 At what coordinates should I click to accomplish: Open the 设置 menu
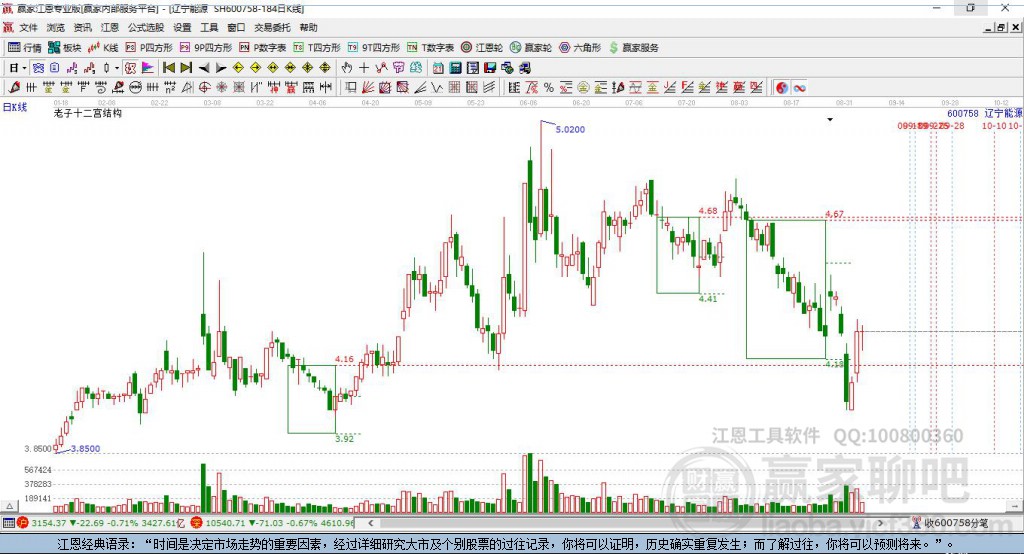click(x=182, y=27)
